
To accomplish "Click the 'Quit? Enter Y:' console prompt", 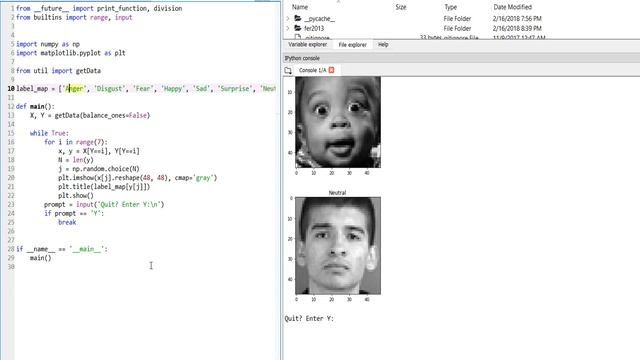I will coord(309,318).
